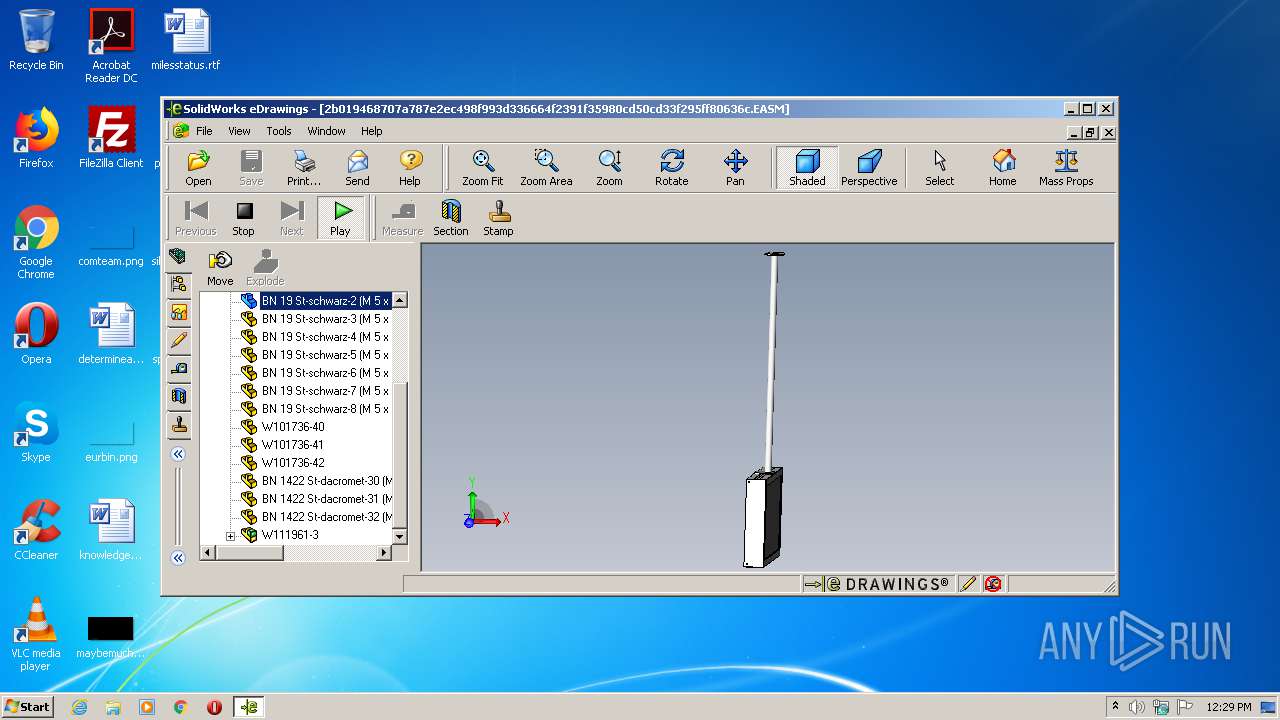The image size is (1280, 720).
Task: Select W101736-41 in the component tree
Action: 293,445
